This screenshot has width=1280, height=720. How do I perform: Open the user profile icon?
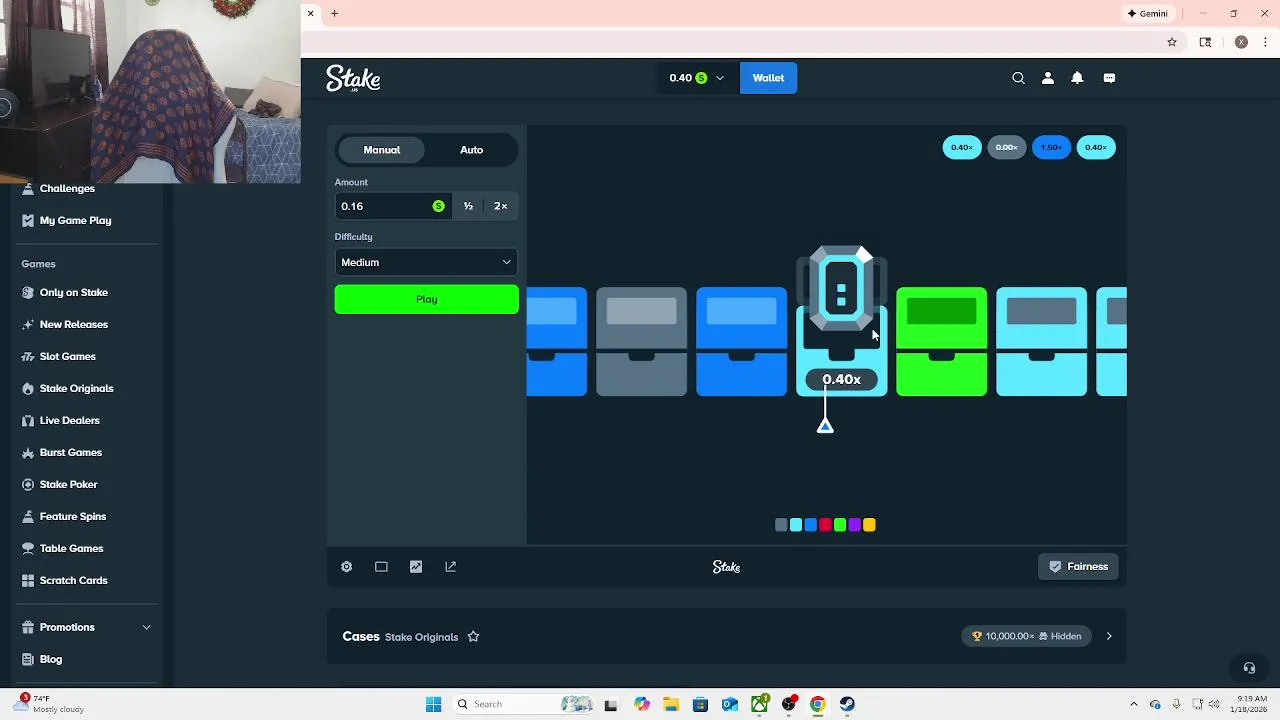(x=1048, y=78)
